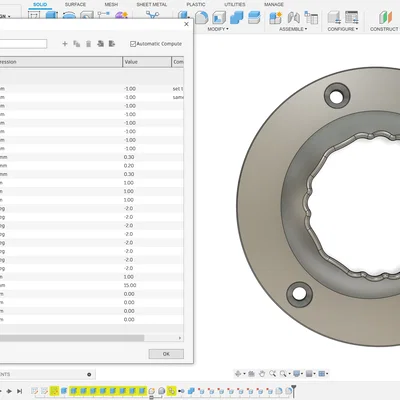The width and height of the screenshot is (400, 400).
Task: Open the Viewports dropdown arrow
Action: coord(327,374)
